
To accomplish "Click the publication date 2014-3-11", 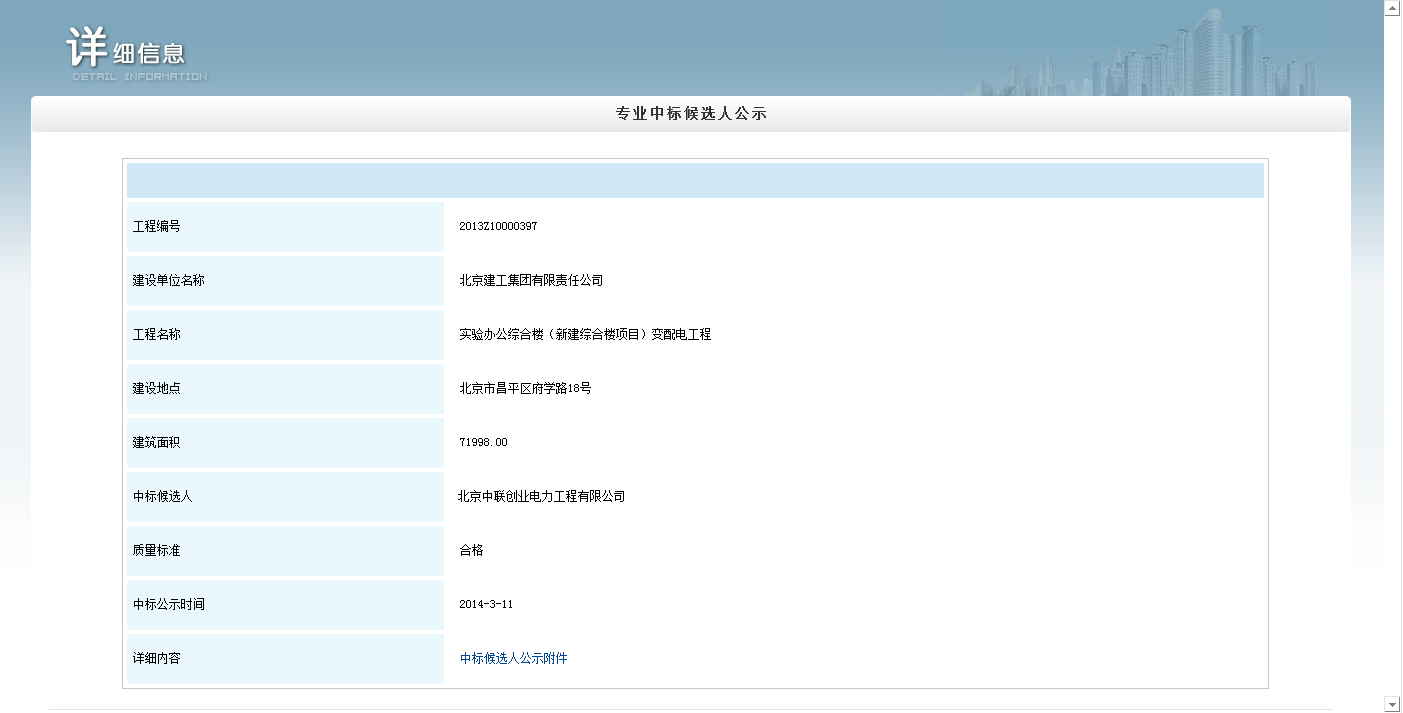I will point(486,605).
